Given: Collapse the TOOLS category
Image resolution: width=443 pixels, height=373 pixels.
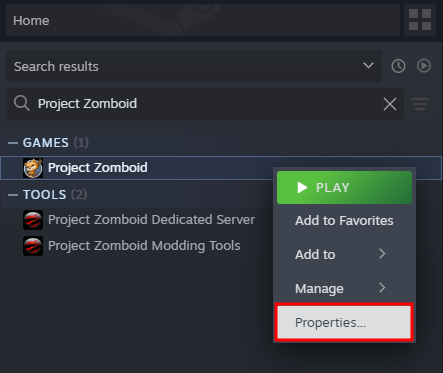Looking at the screenshot, I should pos(13,195).
